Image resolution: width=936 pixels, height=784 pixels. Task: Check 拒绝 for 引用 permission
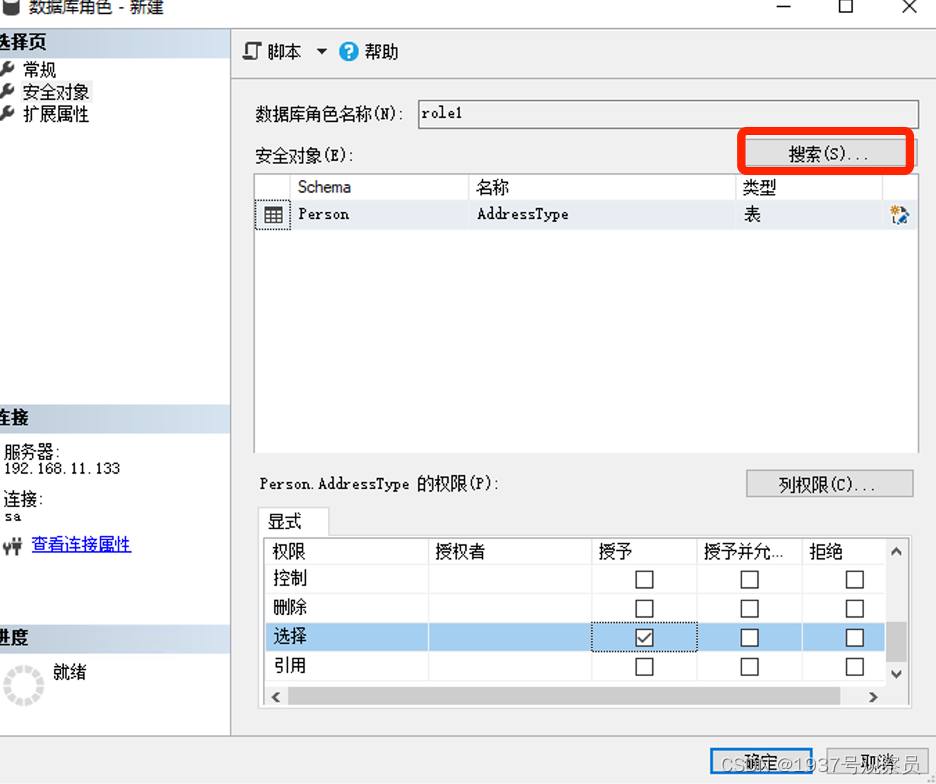[x=854, y=667]
